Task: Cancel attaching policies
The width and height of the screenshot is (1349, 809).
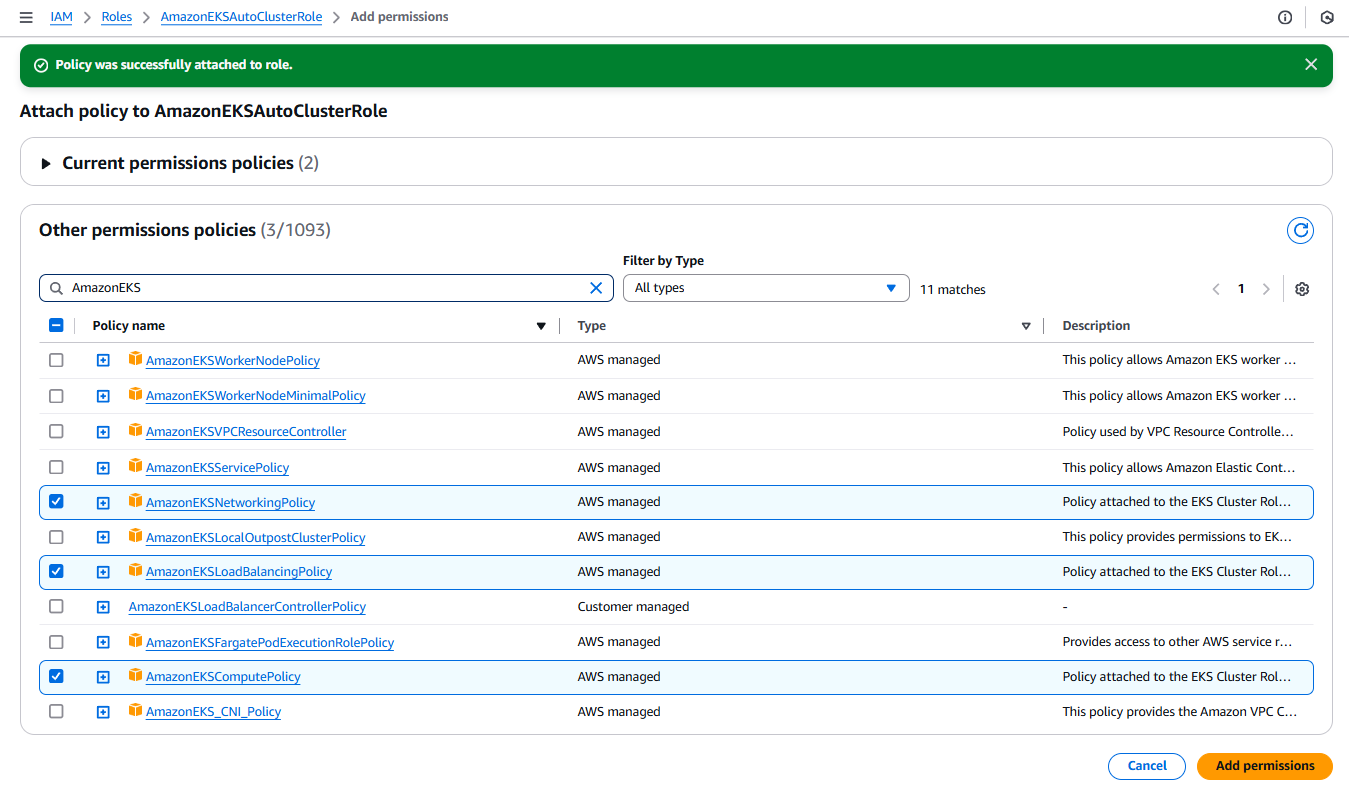Action: tap(1147, 766)
